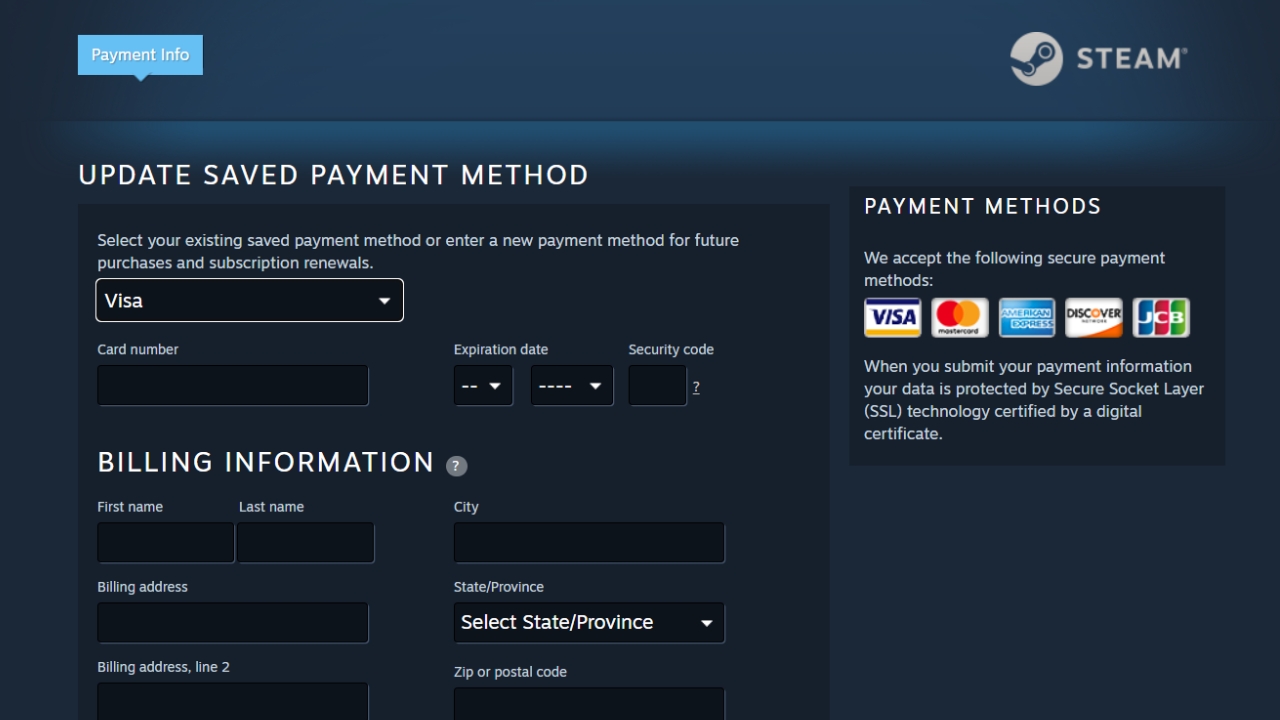Click the security code help link
Image resolution: width=1280 pixels, height=720 pixels.
[x=695, y=386]
